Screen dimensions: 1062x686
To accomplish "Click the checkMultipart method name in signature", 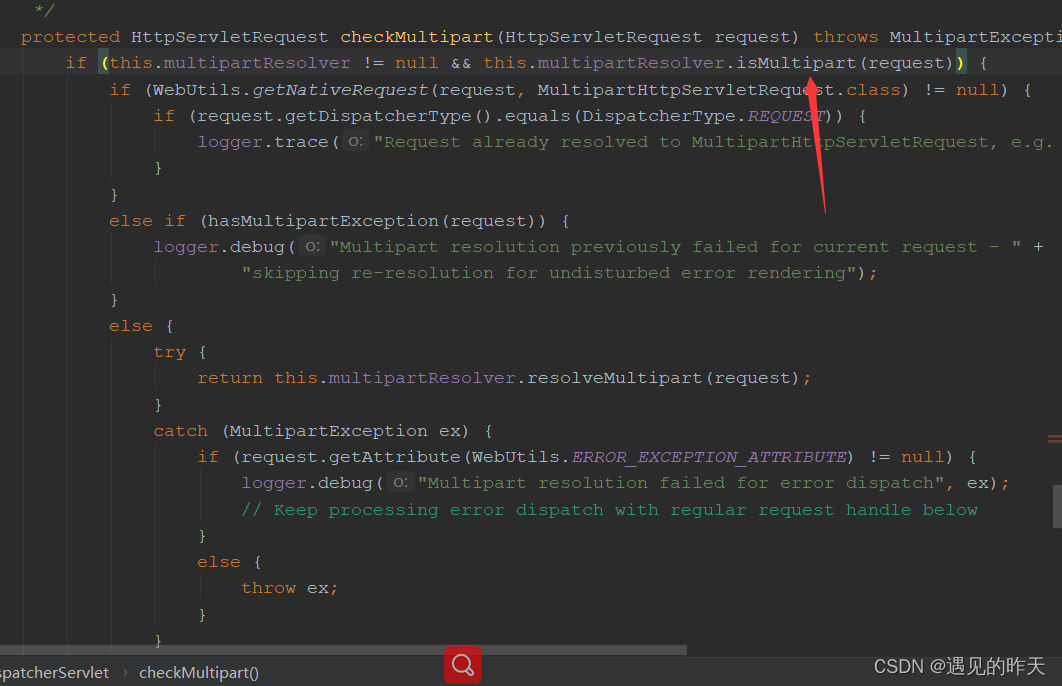I will click(x=417, y=37).
